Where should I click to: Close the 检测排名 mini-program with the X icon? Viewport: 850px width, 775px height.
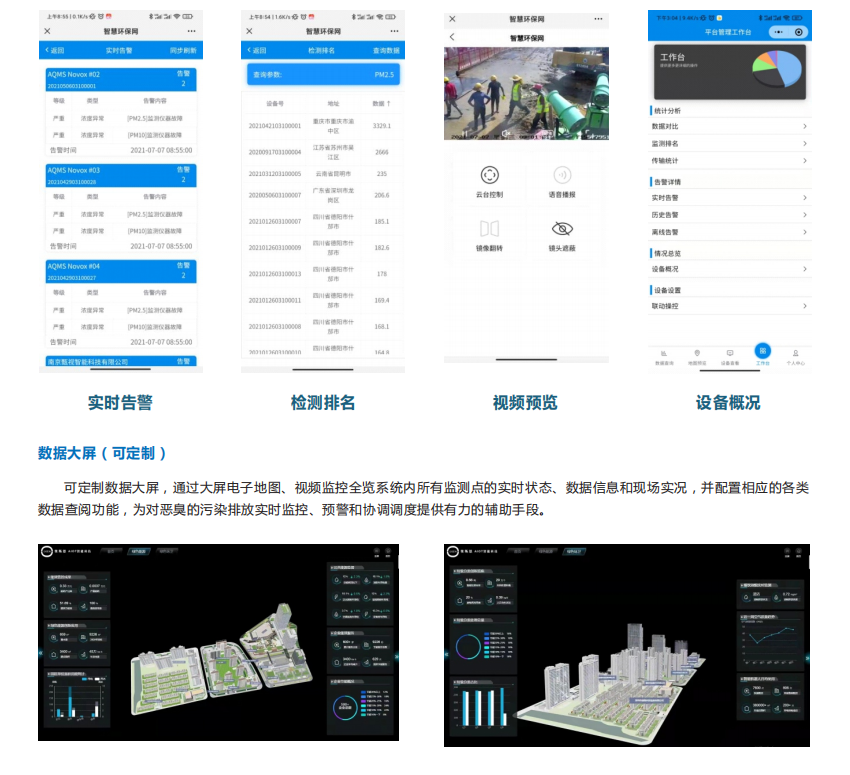(249, 31)
